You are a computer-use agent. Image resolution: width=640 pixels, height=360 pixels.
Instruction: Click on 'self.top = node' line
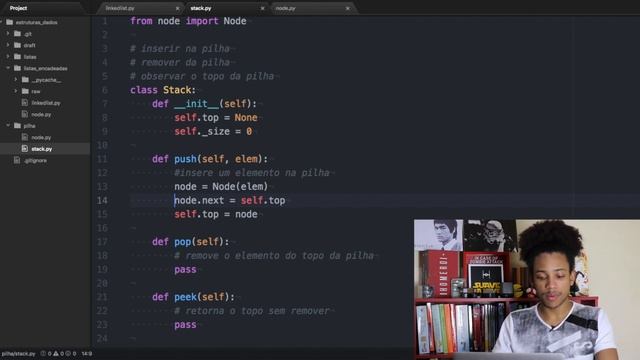click(216, 214)
